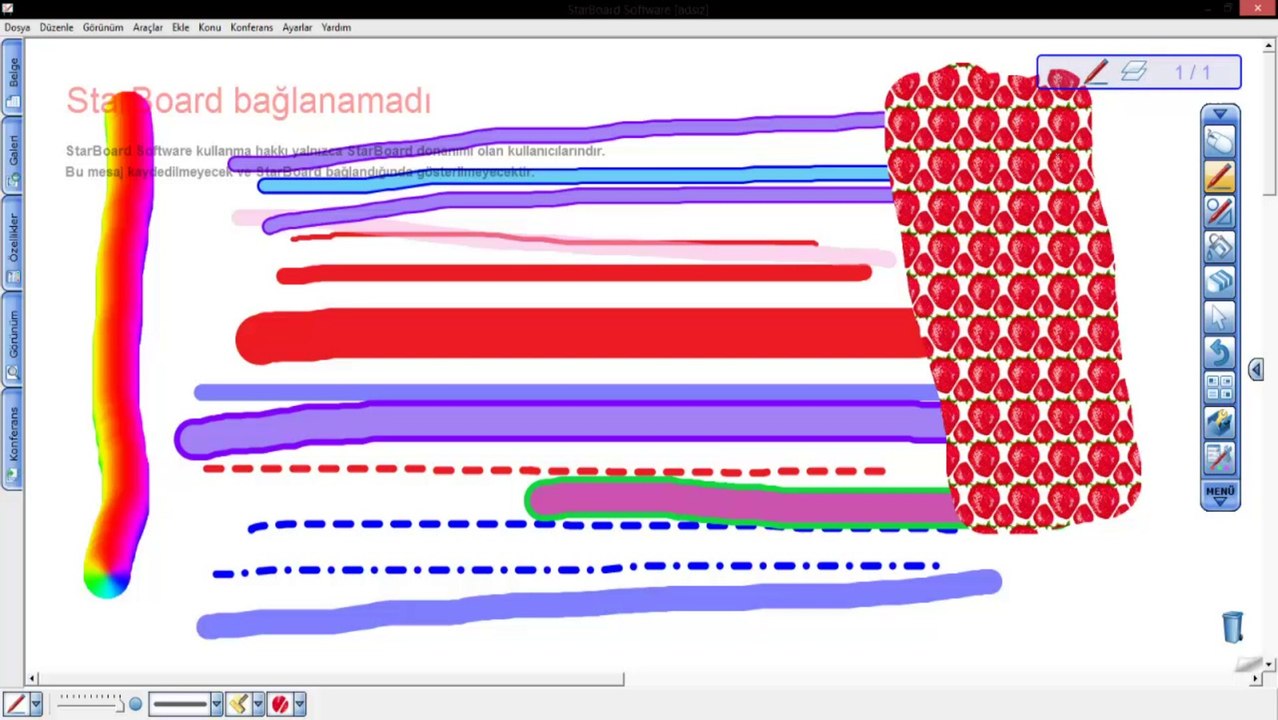Open the Dosya menu
The image size is (1278, 720).
click(17, 28)
